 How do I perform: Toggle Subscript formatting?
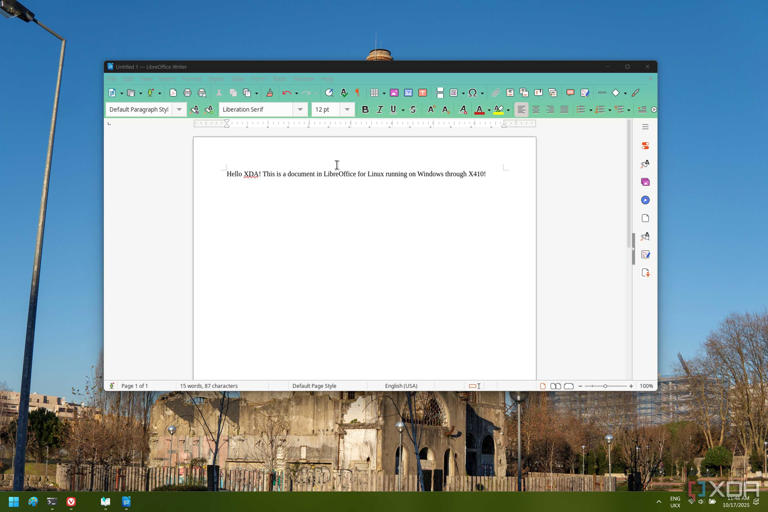(446, 110)
